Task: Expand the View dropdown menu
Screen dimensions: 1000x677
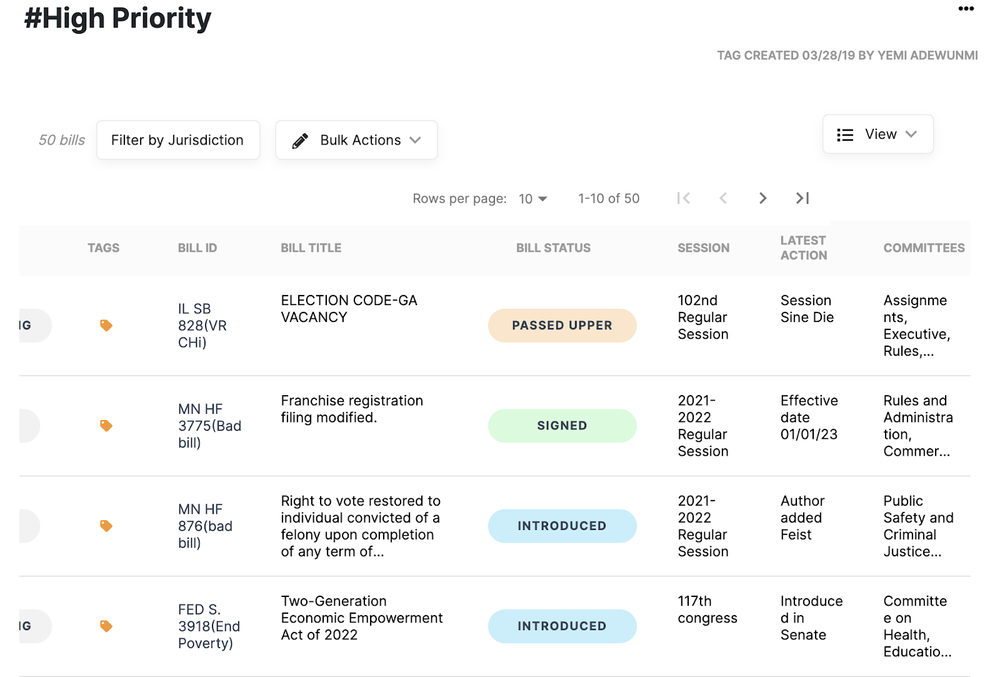Action: point(877,134)
